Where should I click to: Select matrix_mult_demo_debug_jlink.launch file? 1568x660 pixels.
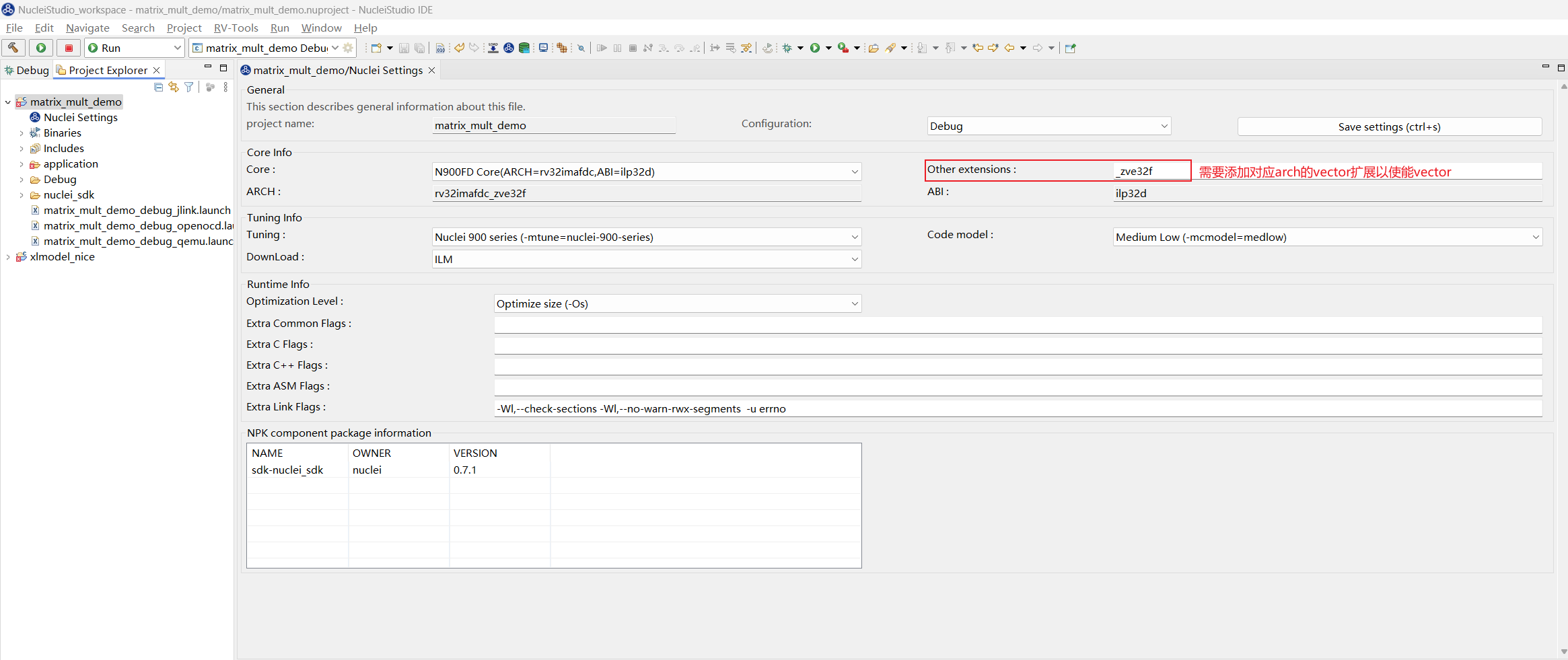(x=137, y=211)
